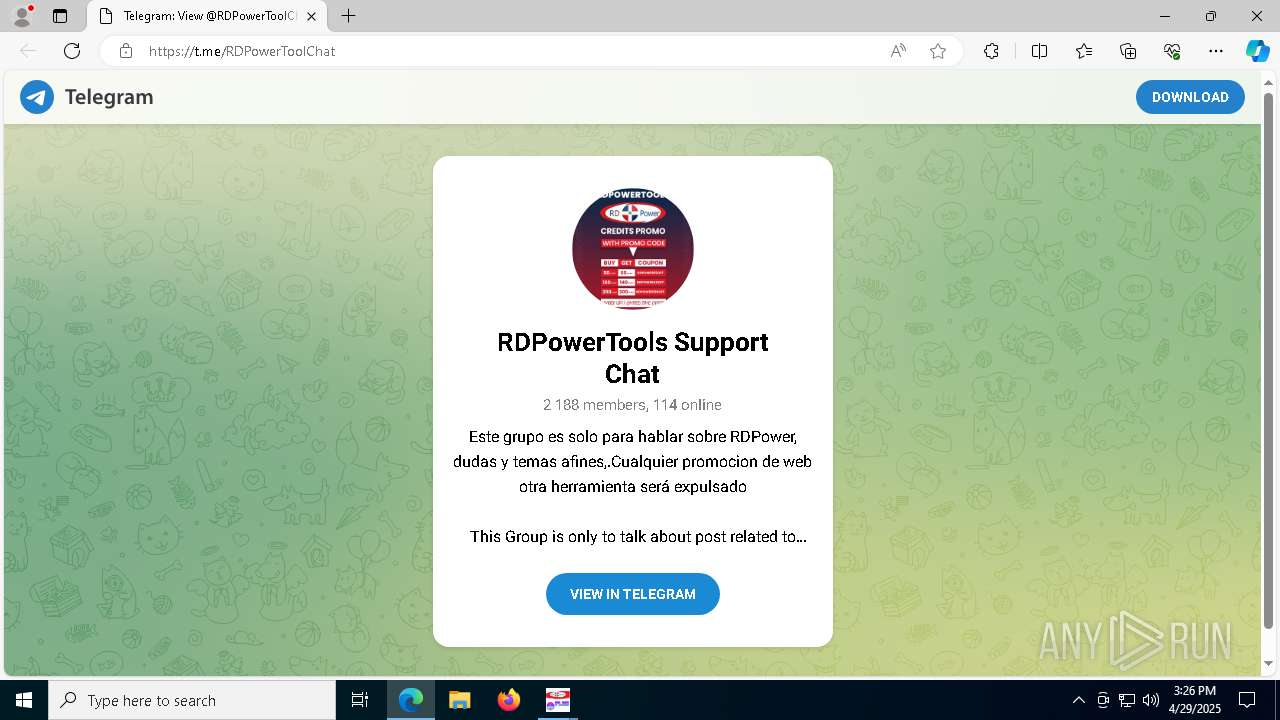
Task: Open the Copilot sidebar icon
Action: [x=1257, y=51]
